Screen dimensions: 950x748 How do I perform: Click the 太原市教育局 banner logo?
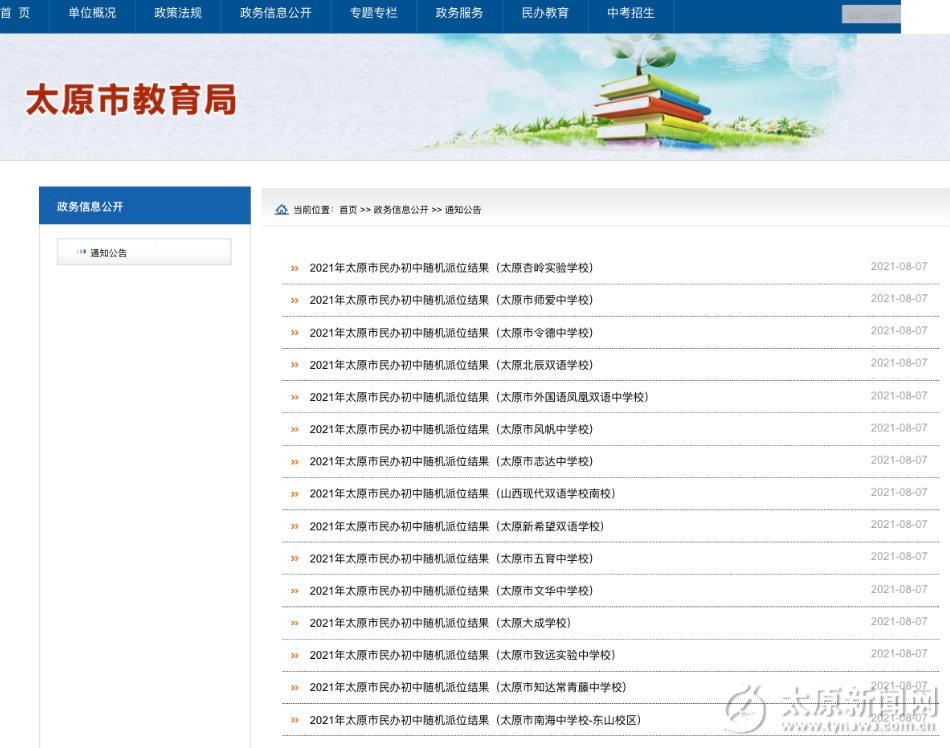131,100
